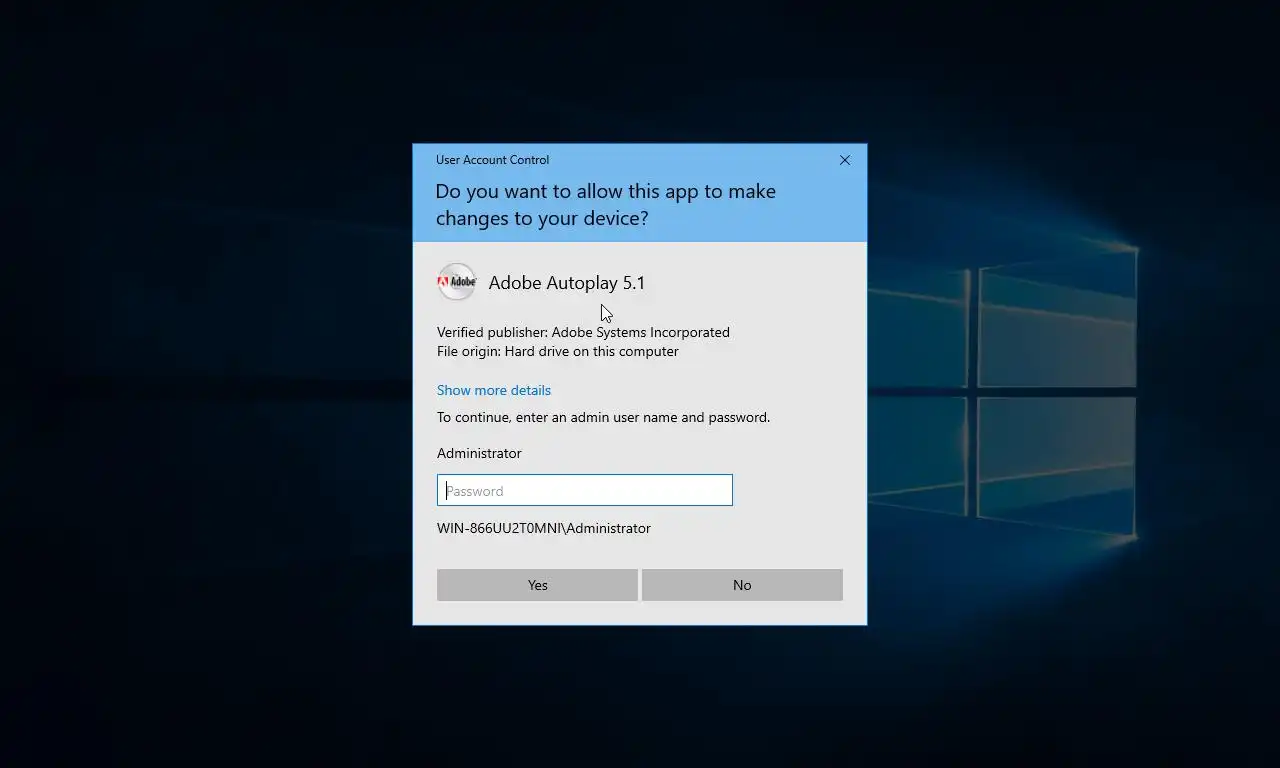Click the 'Do you want to allow' heading
The height and width of the screenshot is (768, 1280).
pyautogui.click(x=606, y=204)
